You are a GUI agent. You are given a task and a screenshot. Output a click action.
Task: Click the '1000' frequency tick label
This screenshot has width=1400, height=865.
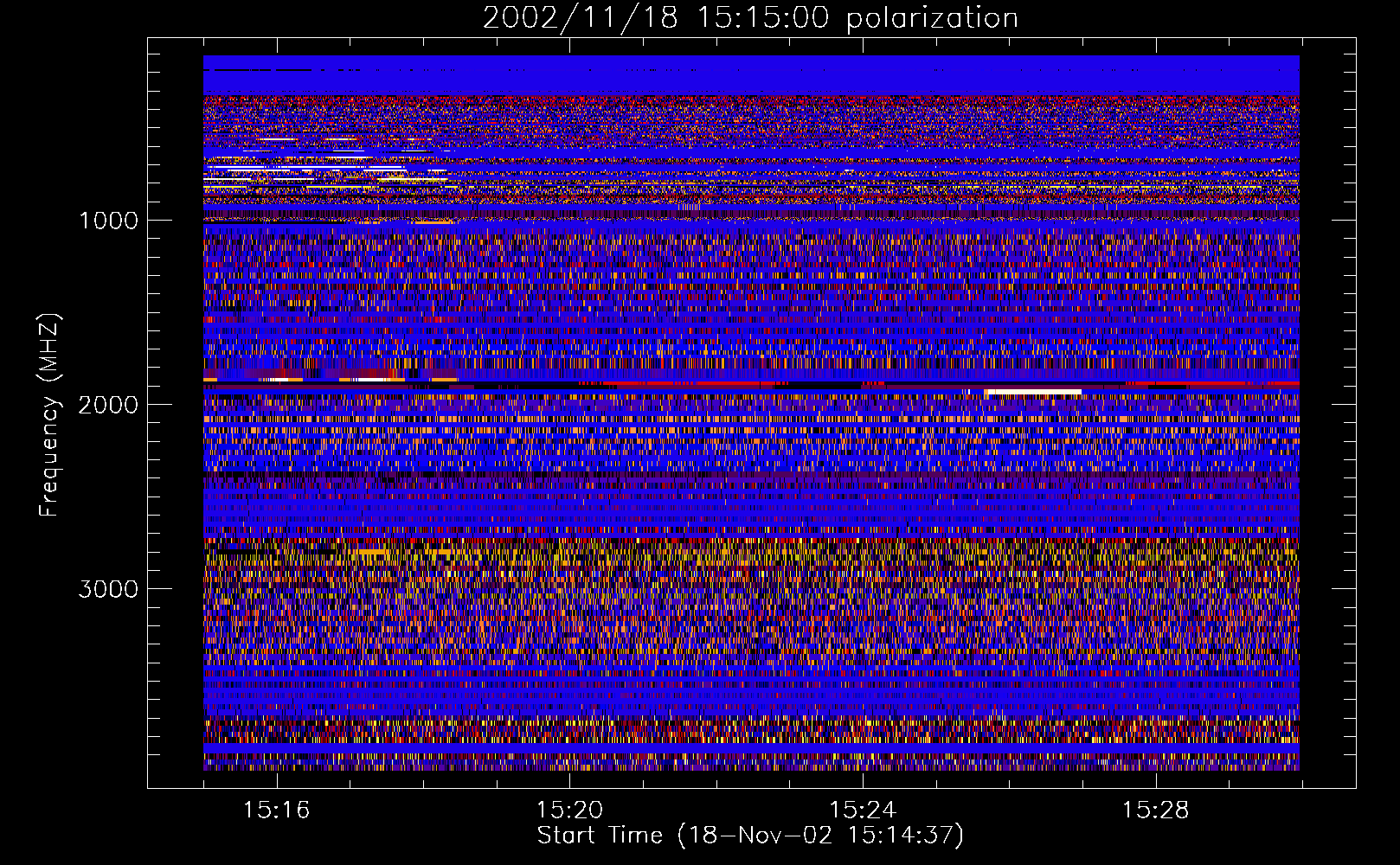coord(108,221)
